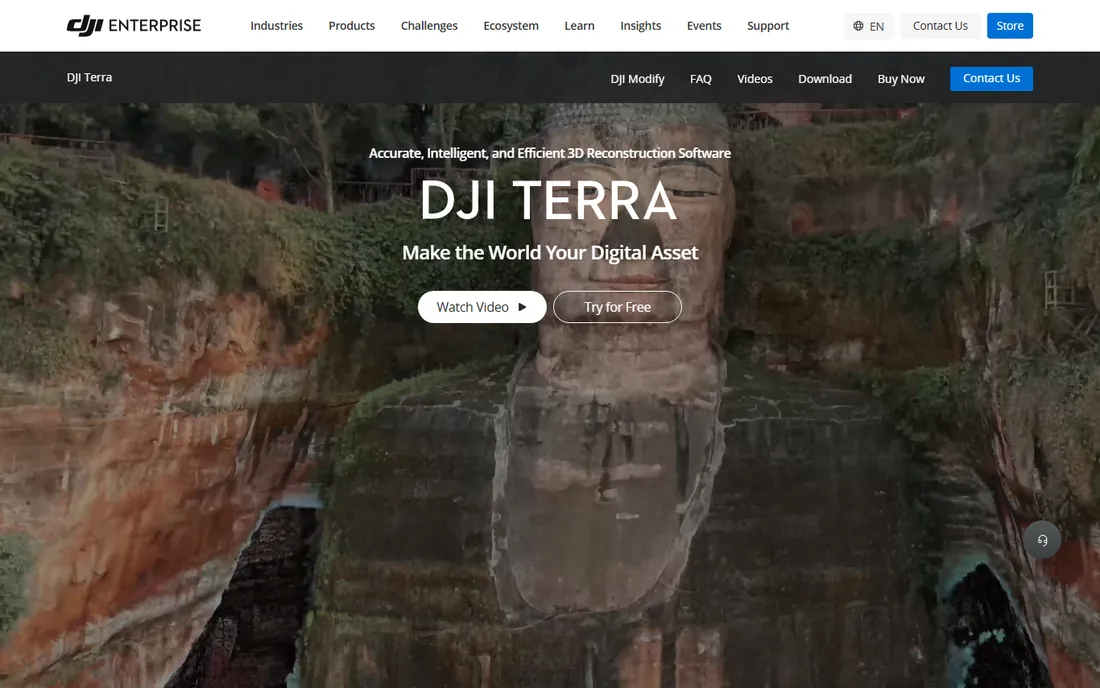This screenshot has height=688, width=1100.
Task: Click the DJI Terra sub-navigation title
Action: point(89,77)
